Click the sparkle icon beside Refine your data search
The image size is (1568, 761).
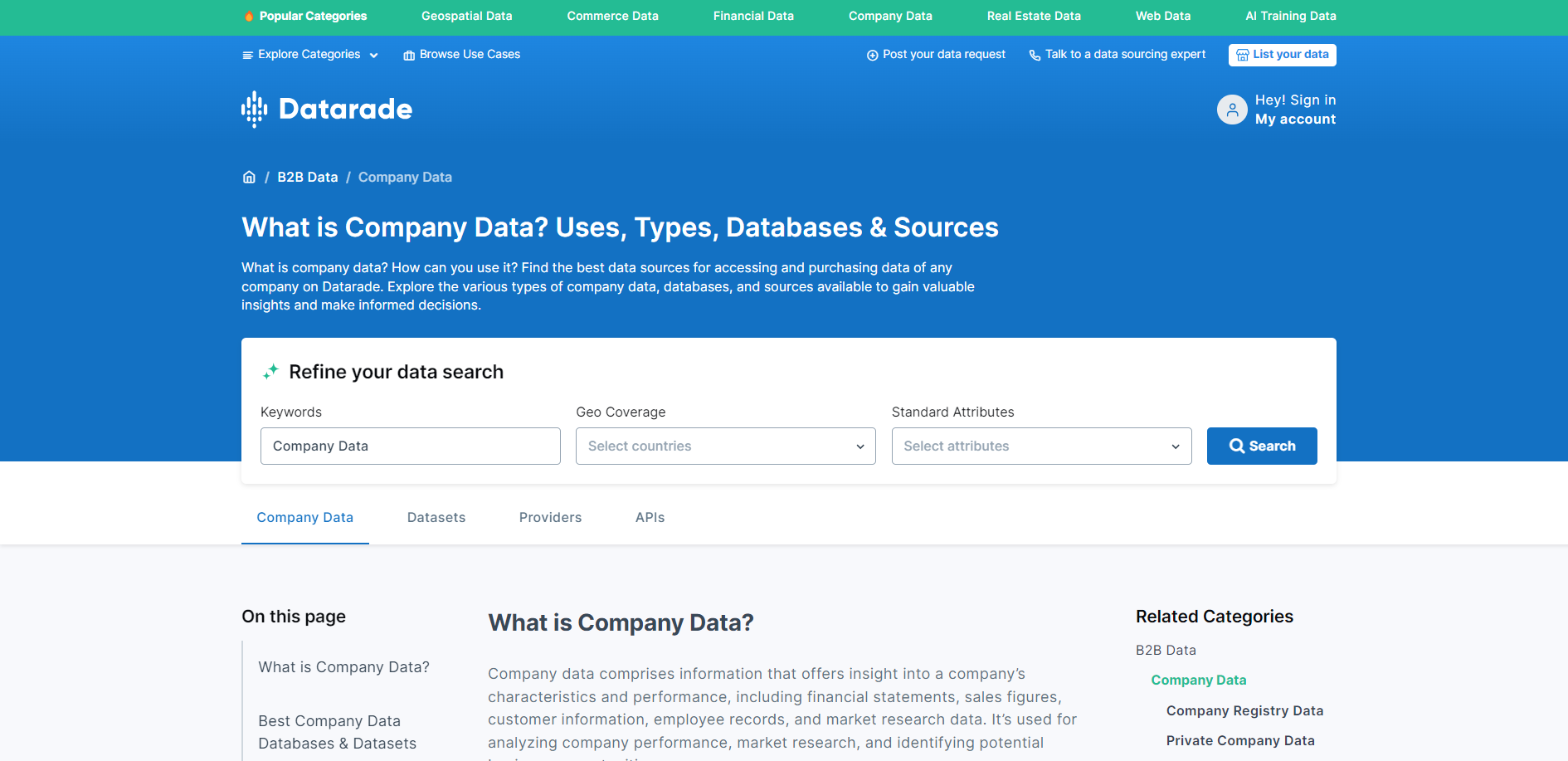point(270,371)
